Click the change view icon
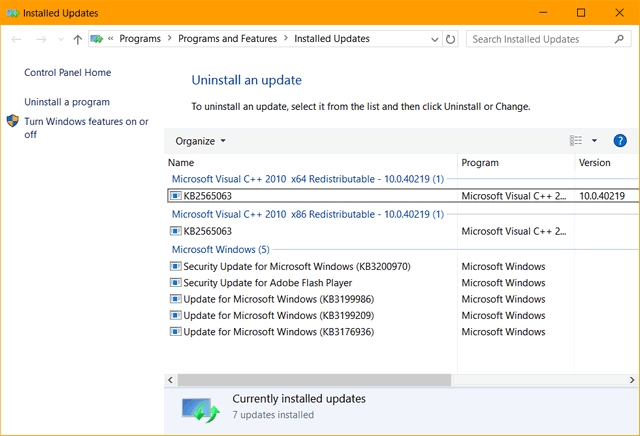Image resolution: width=640 pixels, height=436 pixels. (x=576, y=141)
